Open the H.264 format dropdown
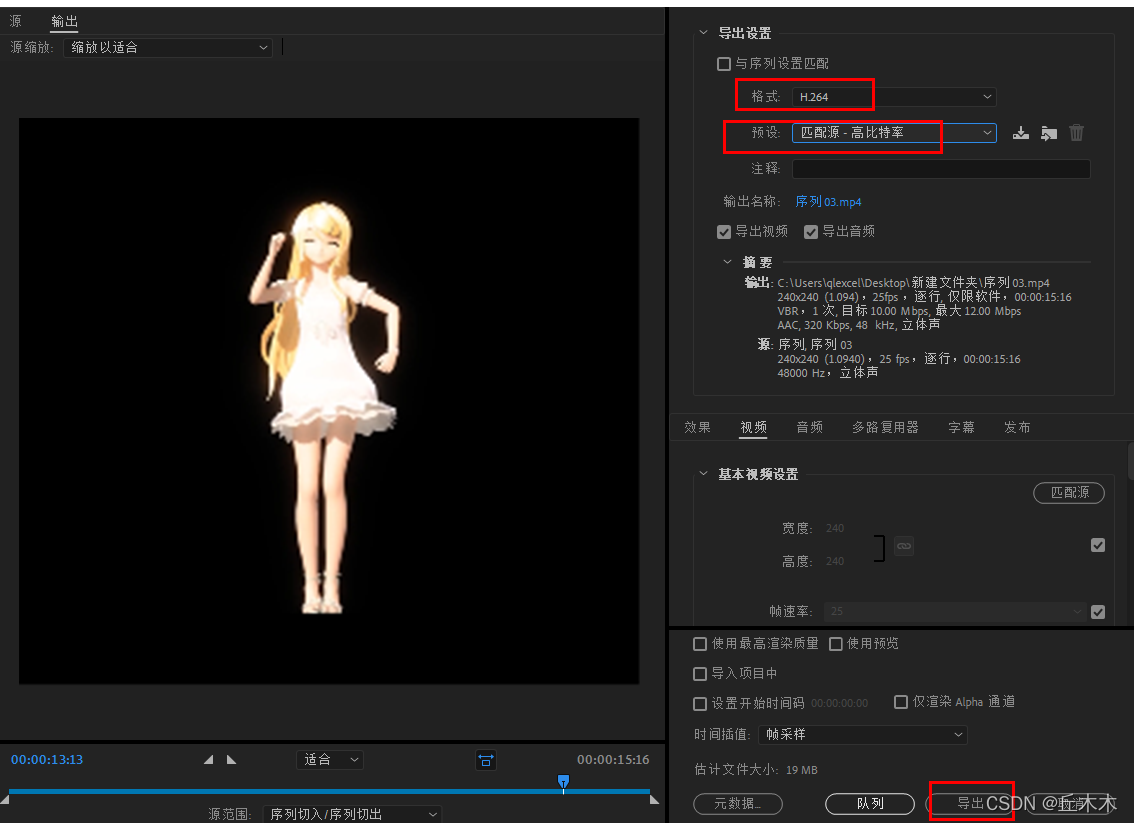Screen dimensions: 1134x823 point(894,97)
